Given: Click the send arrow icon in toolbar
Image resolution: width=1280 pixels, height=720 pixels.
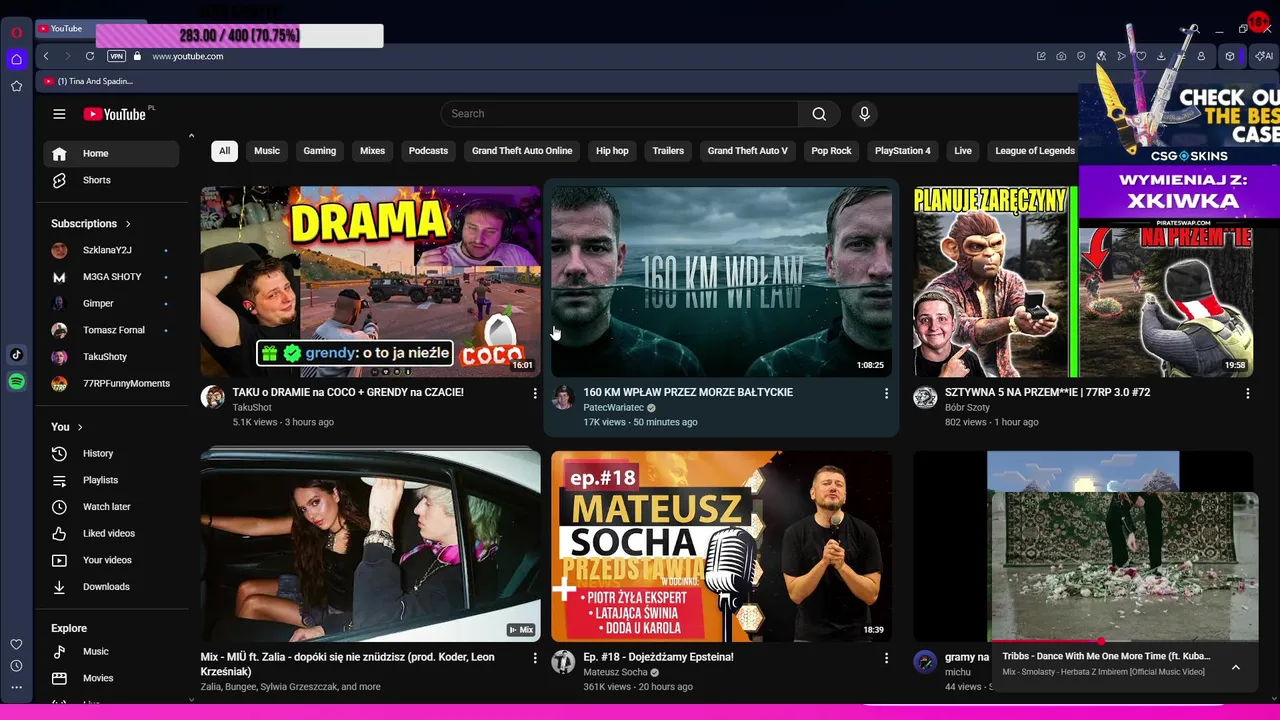Looking at the screenshot, I should coord(1121,56).
